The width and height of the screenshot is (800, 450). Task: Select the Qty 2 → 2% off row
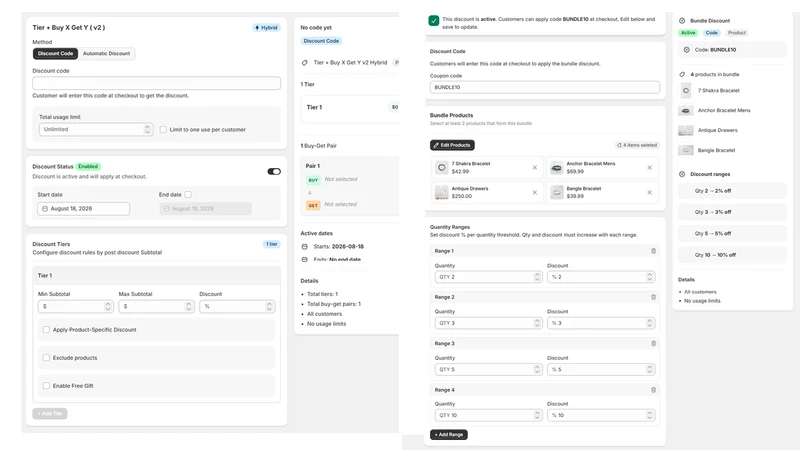coord(732,191)
